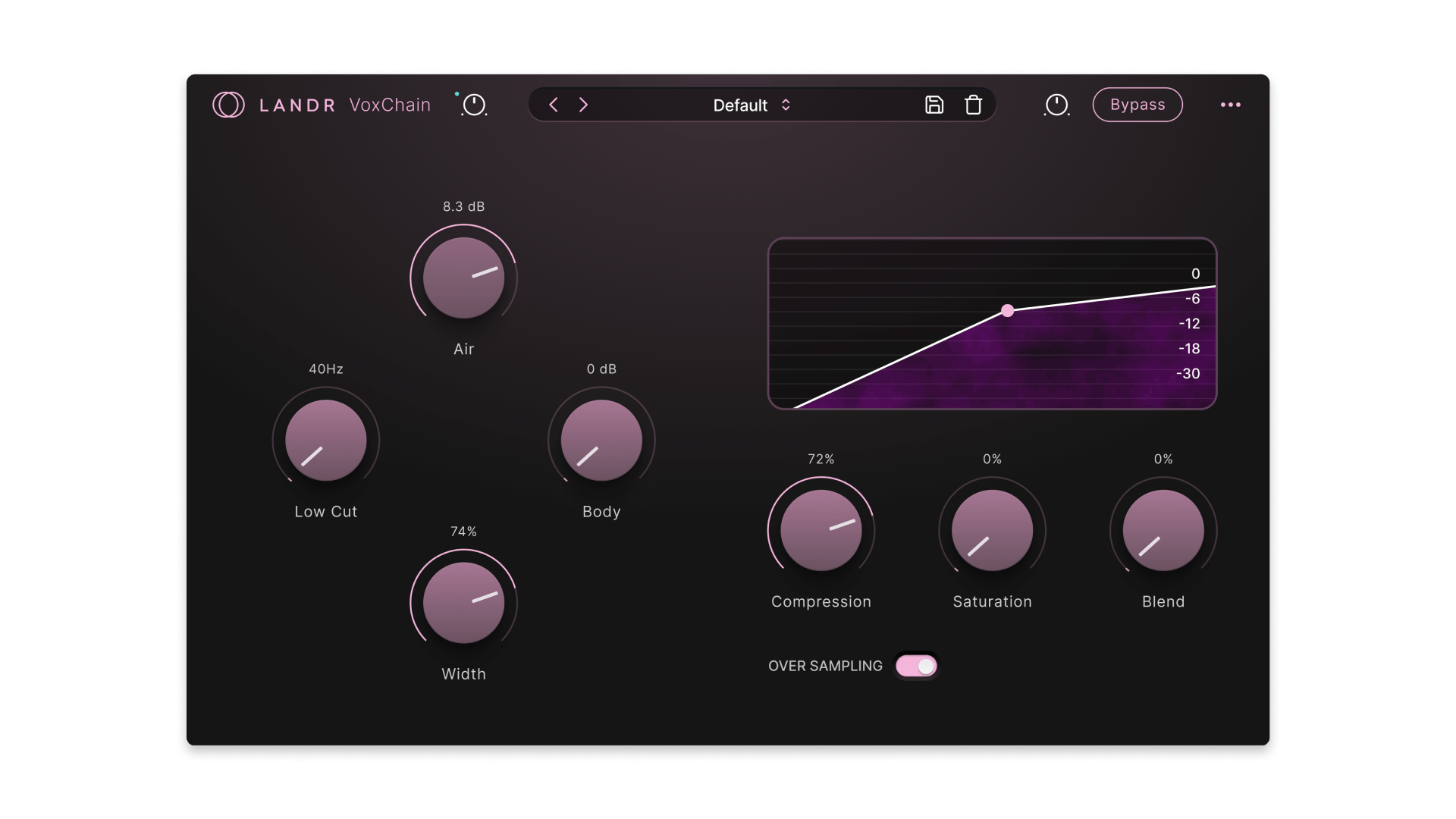The width and height of the screenshot is (1456, 819).
Task: Click the Low Cut knob
Action: [x=326, y=440]
